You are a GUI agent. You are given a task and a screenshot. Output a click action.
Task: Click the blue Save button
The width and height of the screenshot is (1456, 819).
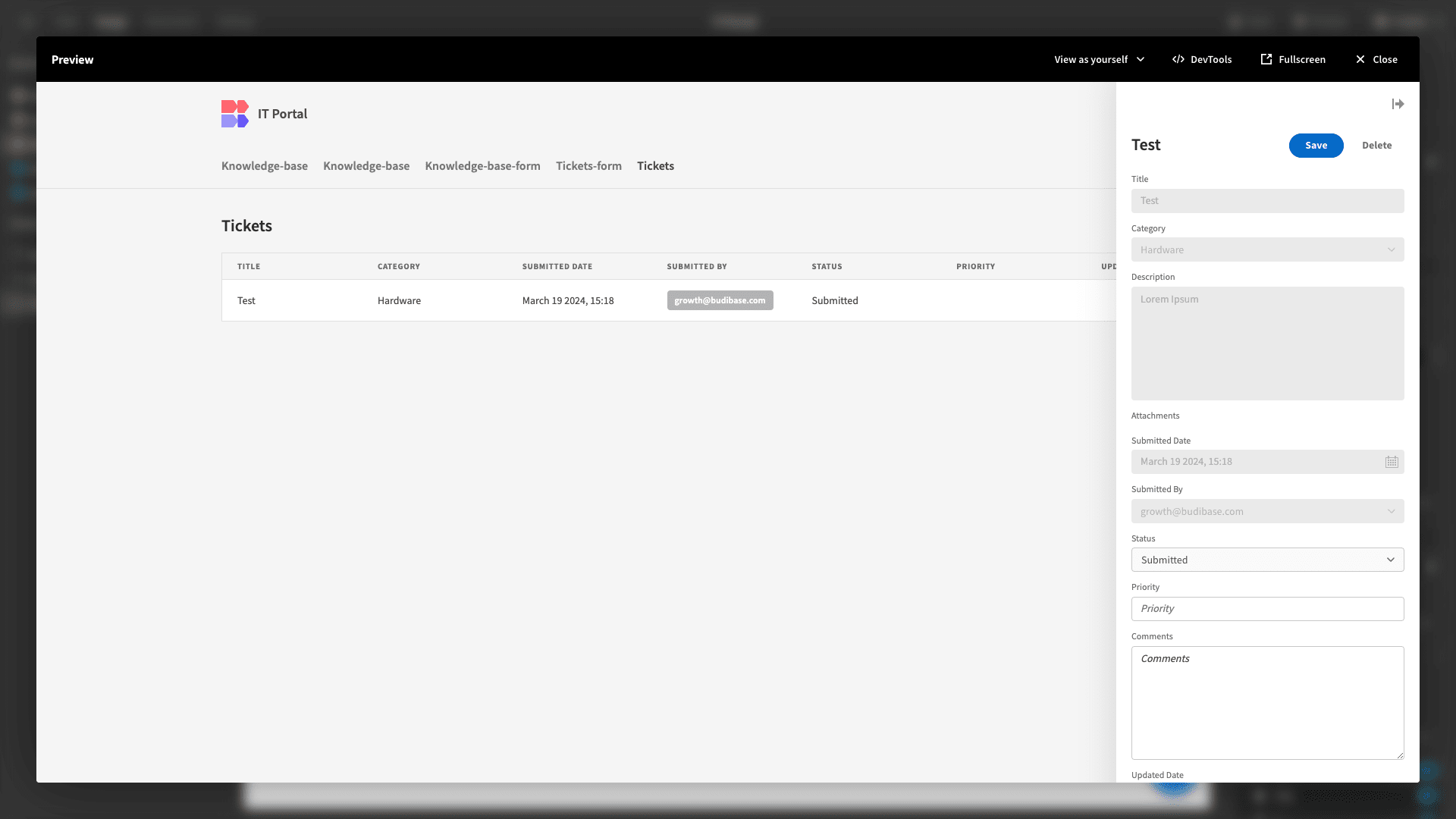click(x=1316, y=146)
